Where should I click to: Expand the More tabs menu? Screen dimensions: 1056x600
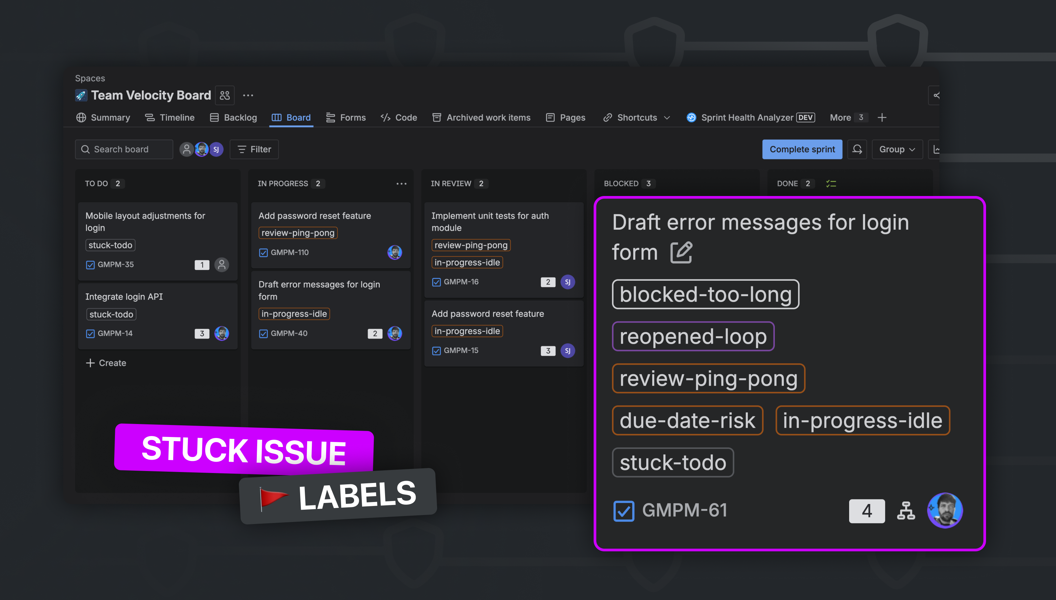point(846,118)
